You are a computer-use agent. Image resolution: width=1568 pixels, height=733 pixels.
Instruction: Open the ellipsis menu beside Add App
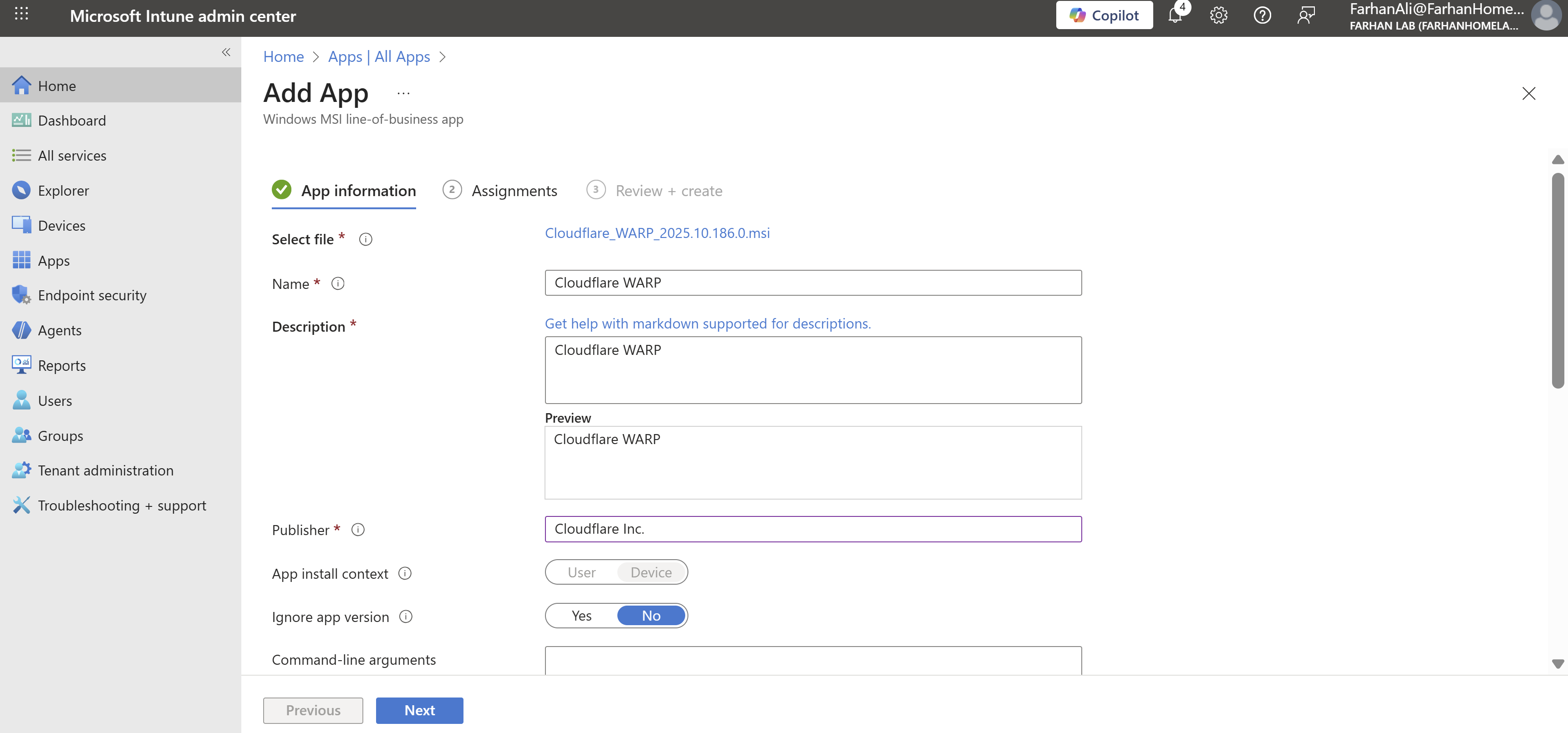pyautogui.click(x=403, y=93)
